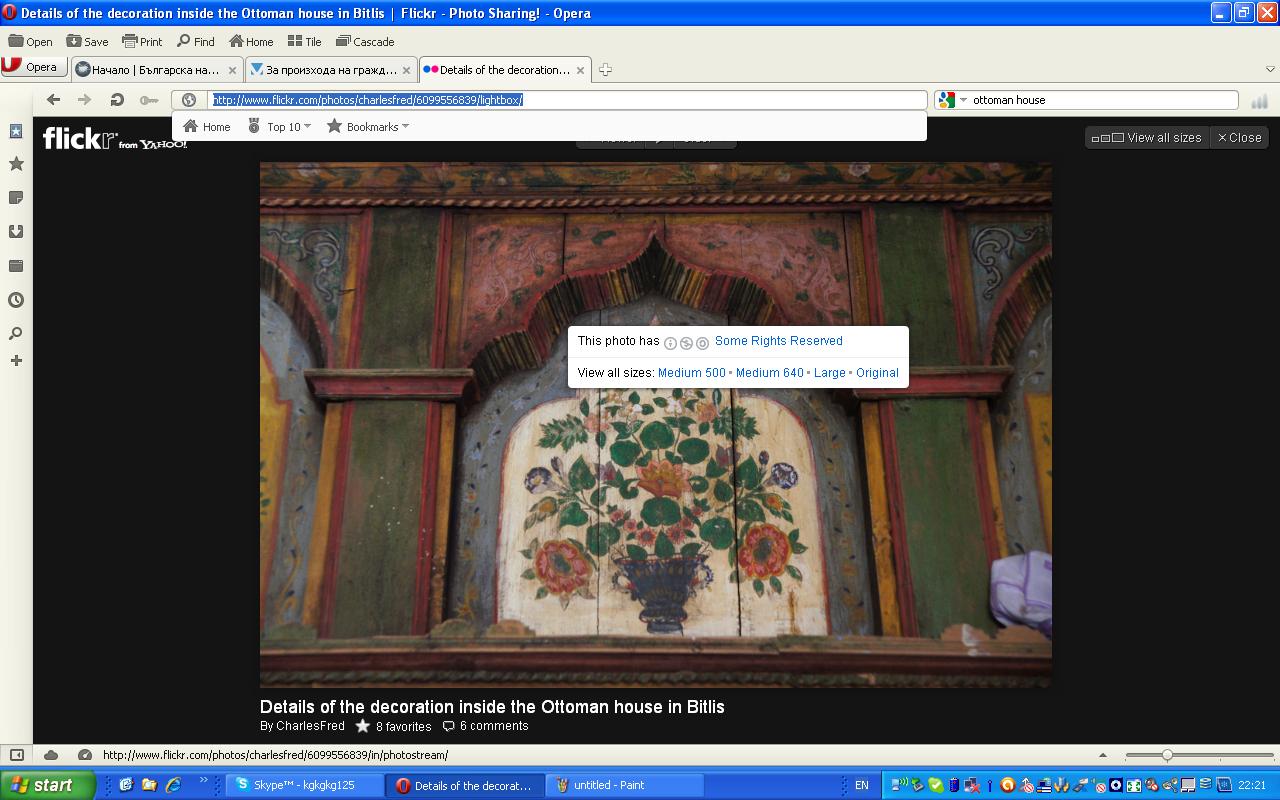Click the Open toolbar button
This screenshot has width=1280, height=800.
[x=30, y=42]
